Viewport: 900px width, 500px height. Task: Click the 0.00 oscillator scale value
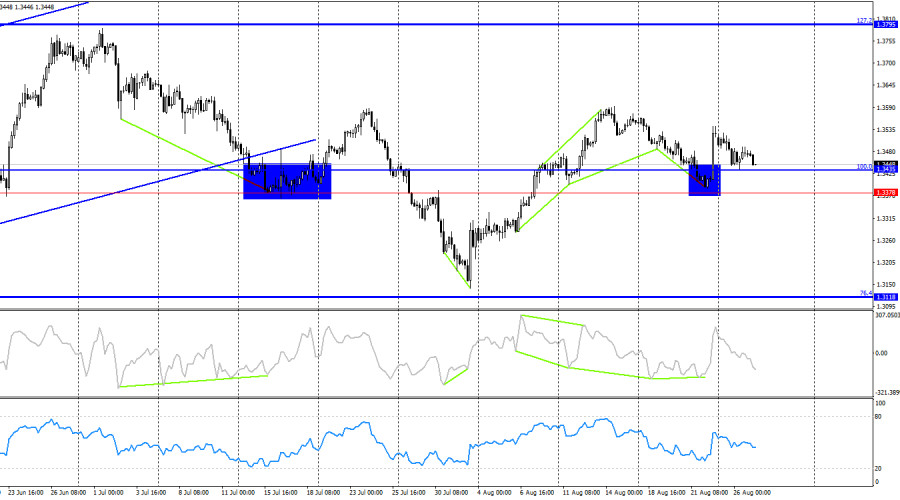881,354
